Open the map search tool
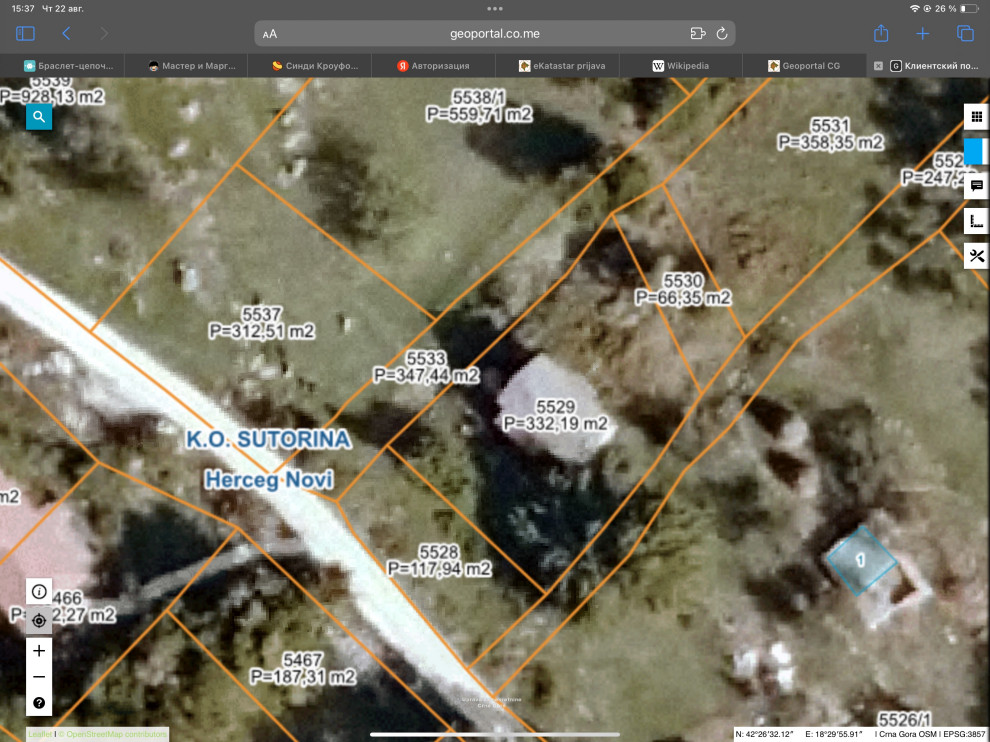The height and width of the screenshot is (742, 990). [38, 117]
